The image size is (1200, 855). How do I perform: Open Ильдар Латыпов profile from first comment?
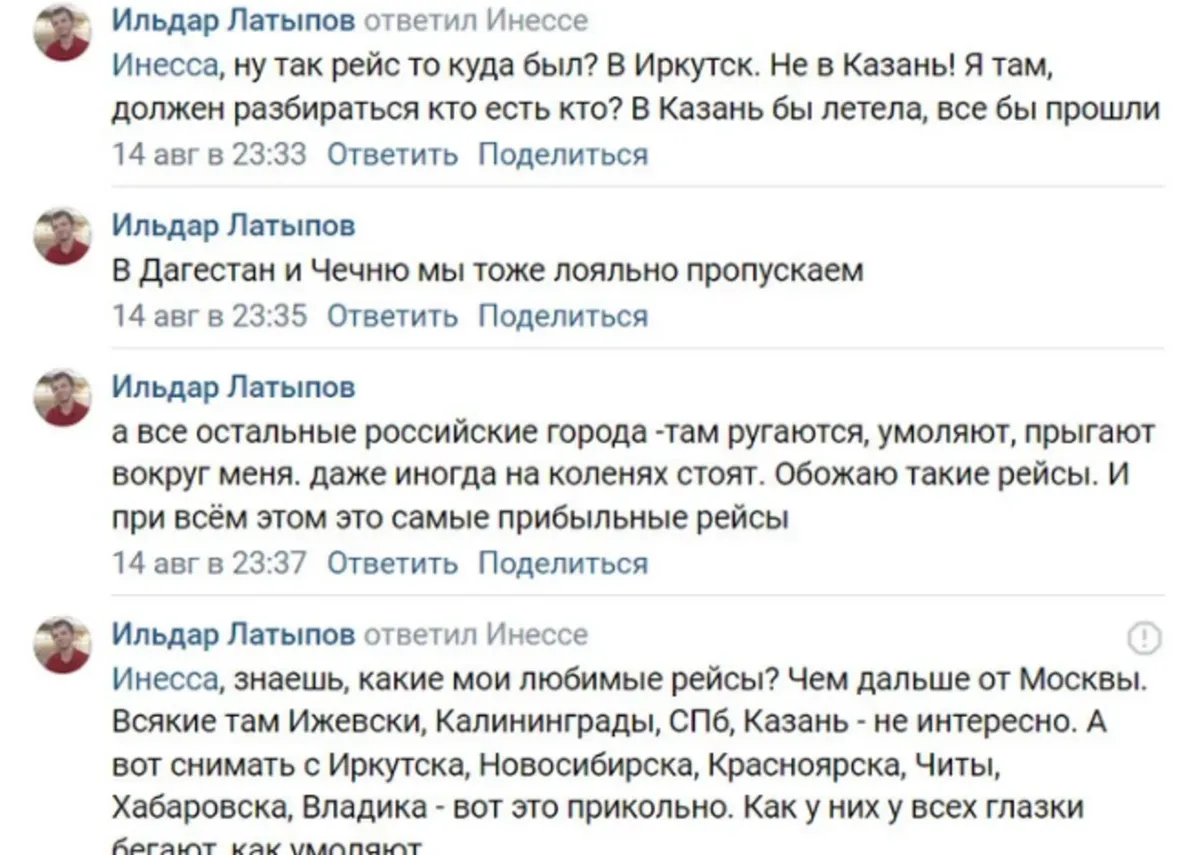pyautogui.click(x=233, y=20)
